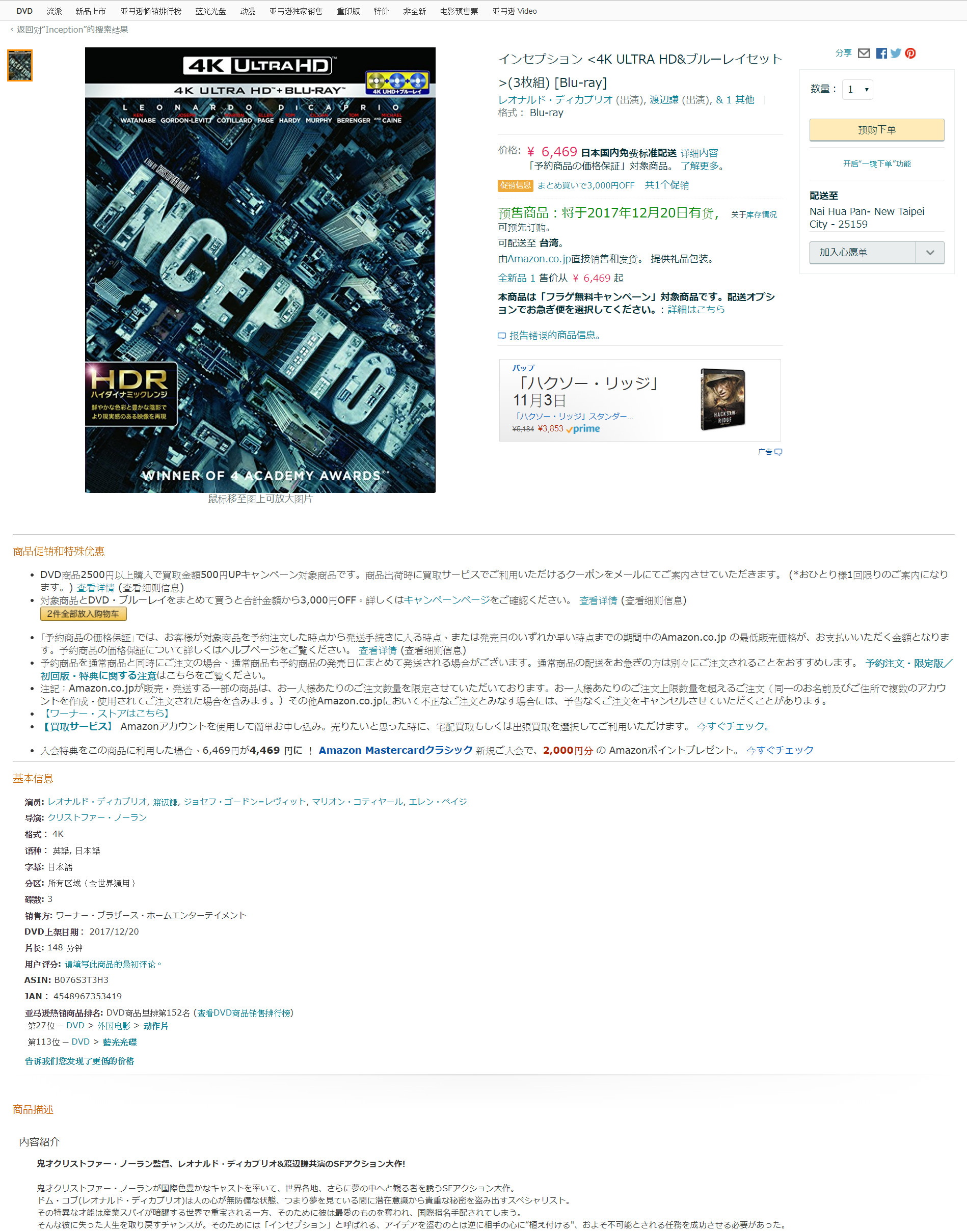Open 请填写此商品的最初评论 review link
967x1232 pixels.
(113, 964)
